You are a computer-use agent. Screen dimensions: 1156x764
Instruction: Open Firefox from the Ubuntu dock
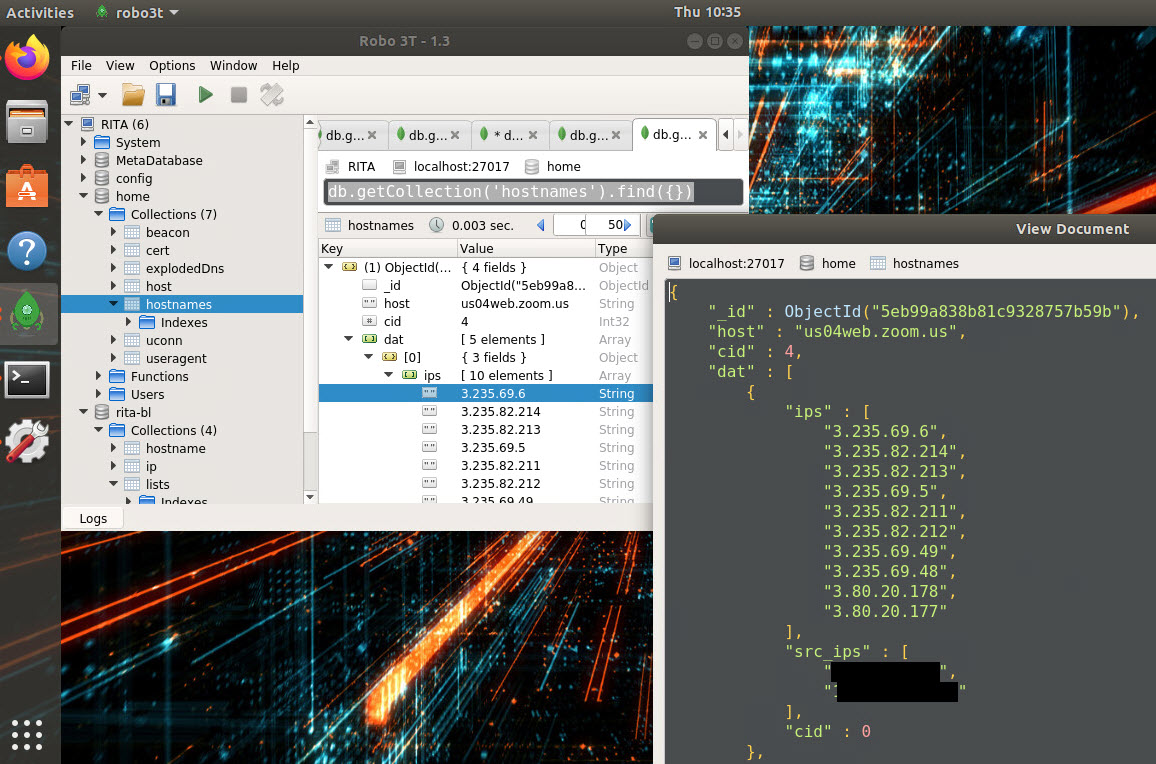[27, 58]
